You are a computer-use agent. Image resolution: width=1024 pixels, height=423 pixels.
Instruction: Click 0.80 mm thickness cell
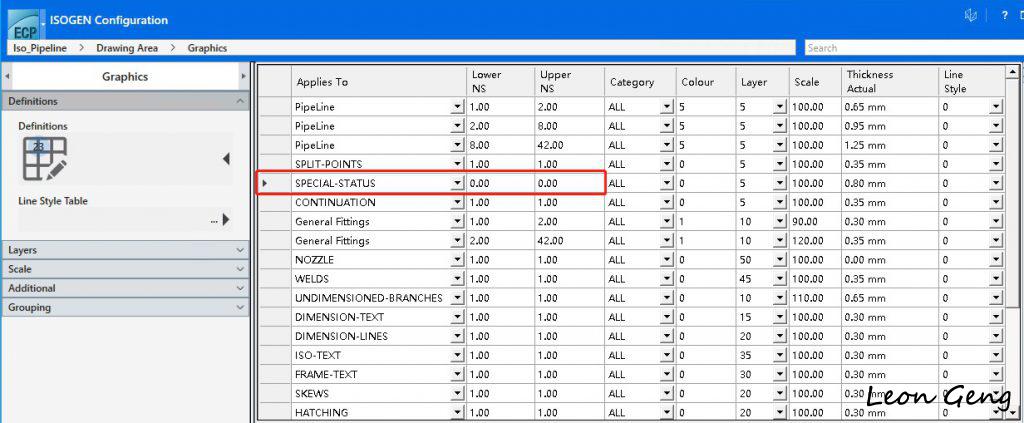coord(889,184)
